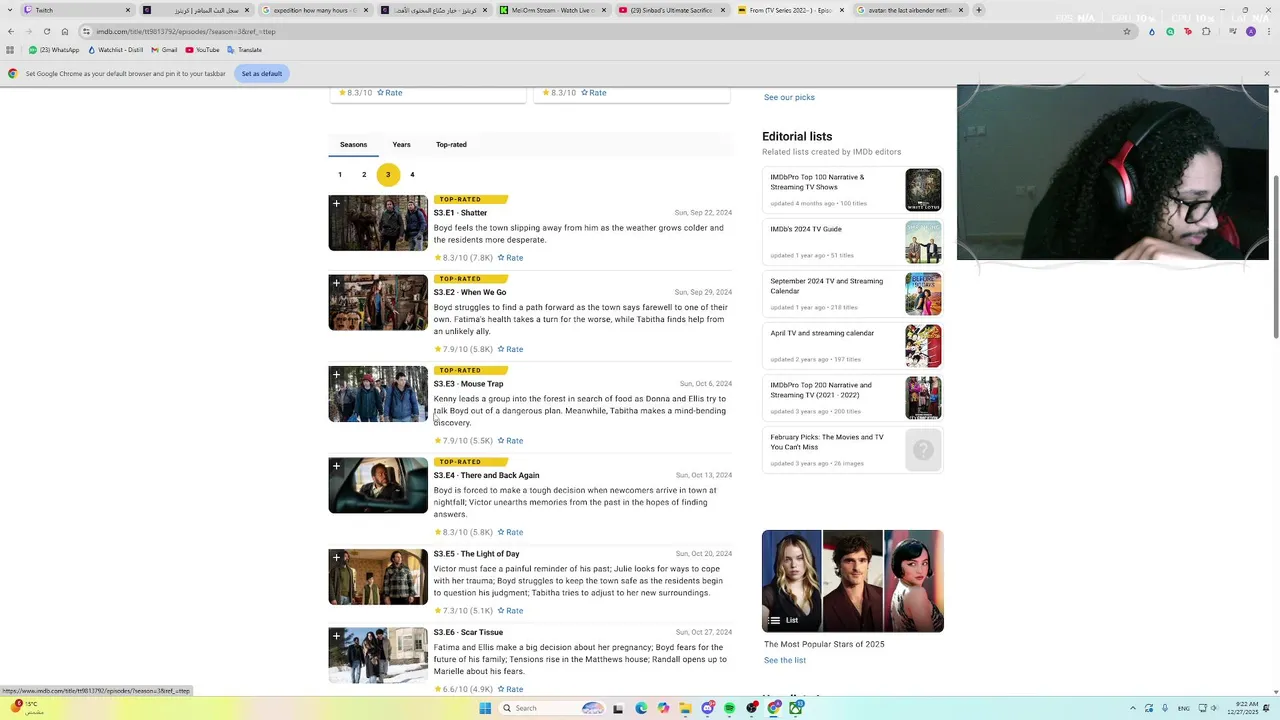Open S3.E6 Scar Tissue title
The image size is (1280, 720).
(468, 632)
